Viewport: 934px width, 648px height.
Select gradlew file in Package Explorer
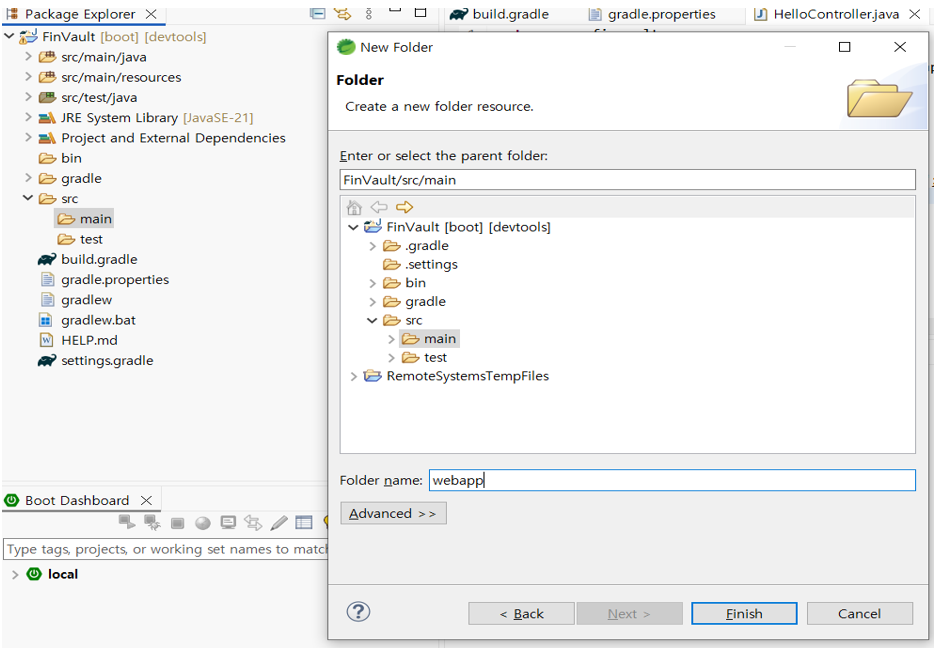(76, 300)
